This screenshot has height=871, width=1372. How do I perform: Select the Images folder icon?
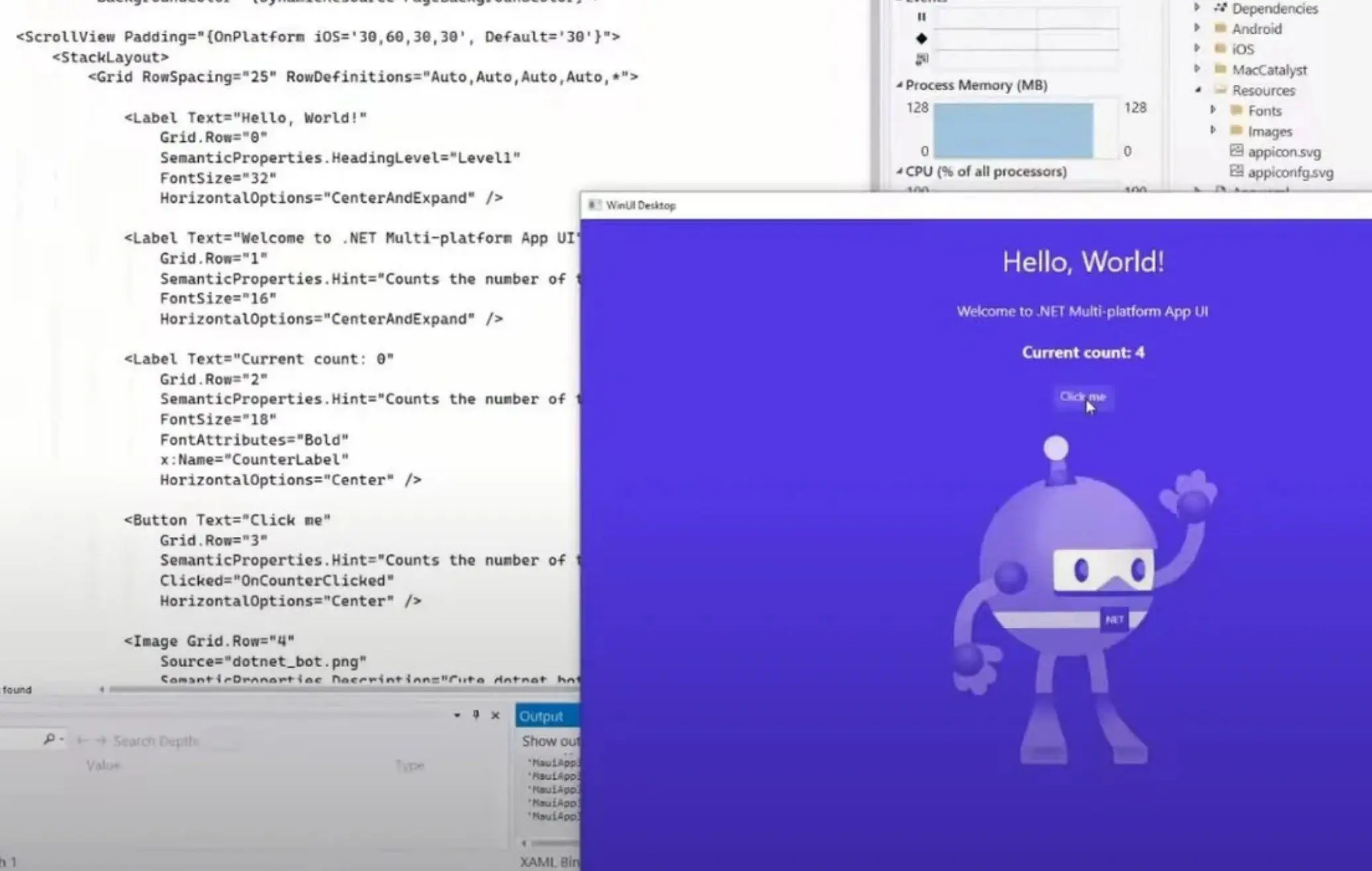pyautogui.click(x=1237, y=131)
